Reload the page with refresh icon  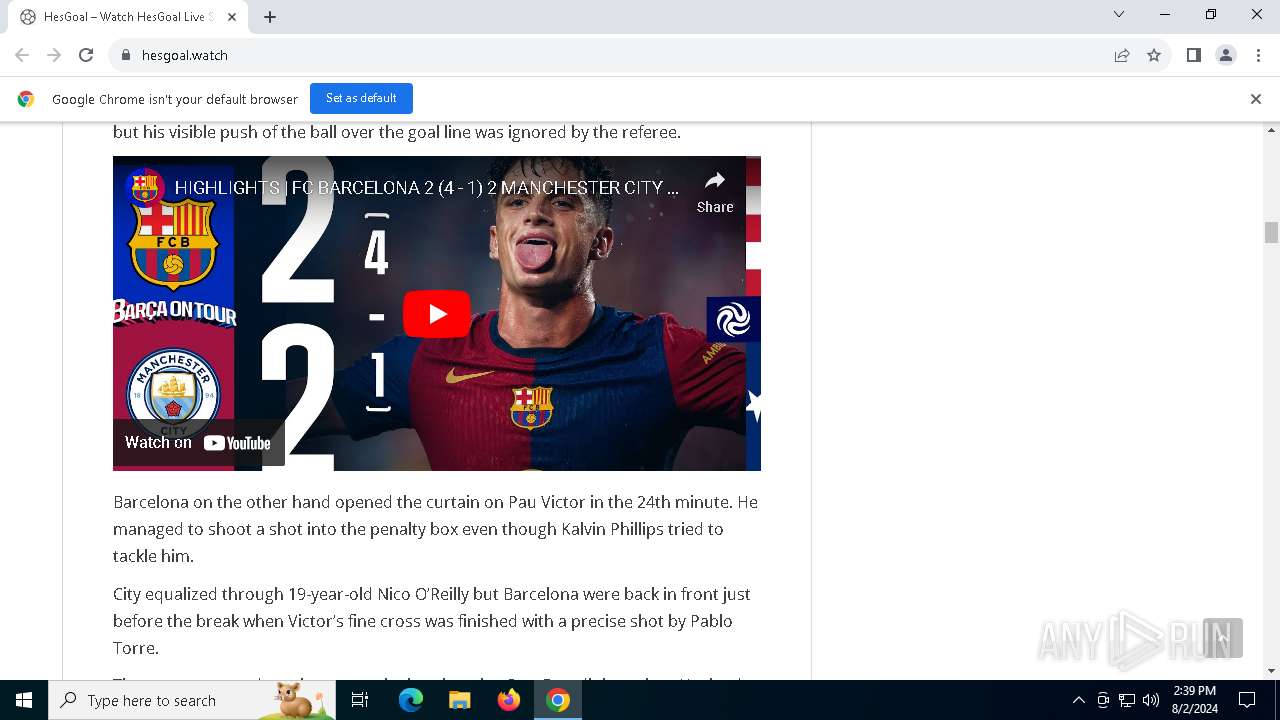[86, 55]
